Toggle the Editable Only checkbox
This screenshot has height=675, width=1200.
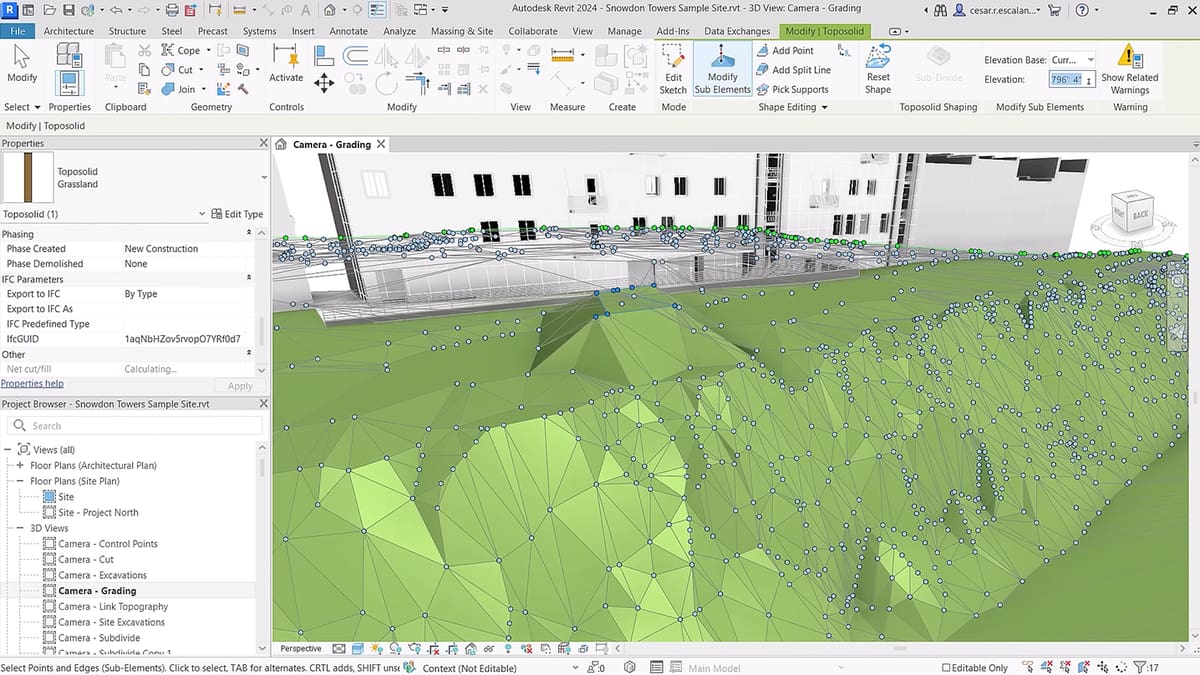tap(947, 667)
